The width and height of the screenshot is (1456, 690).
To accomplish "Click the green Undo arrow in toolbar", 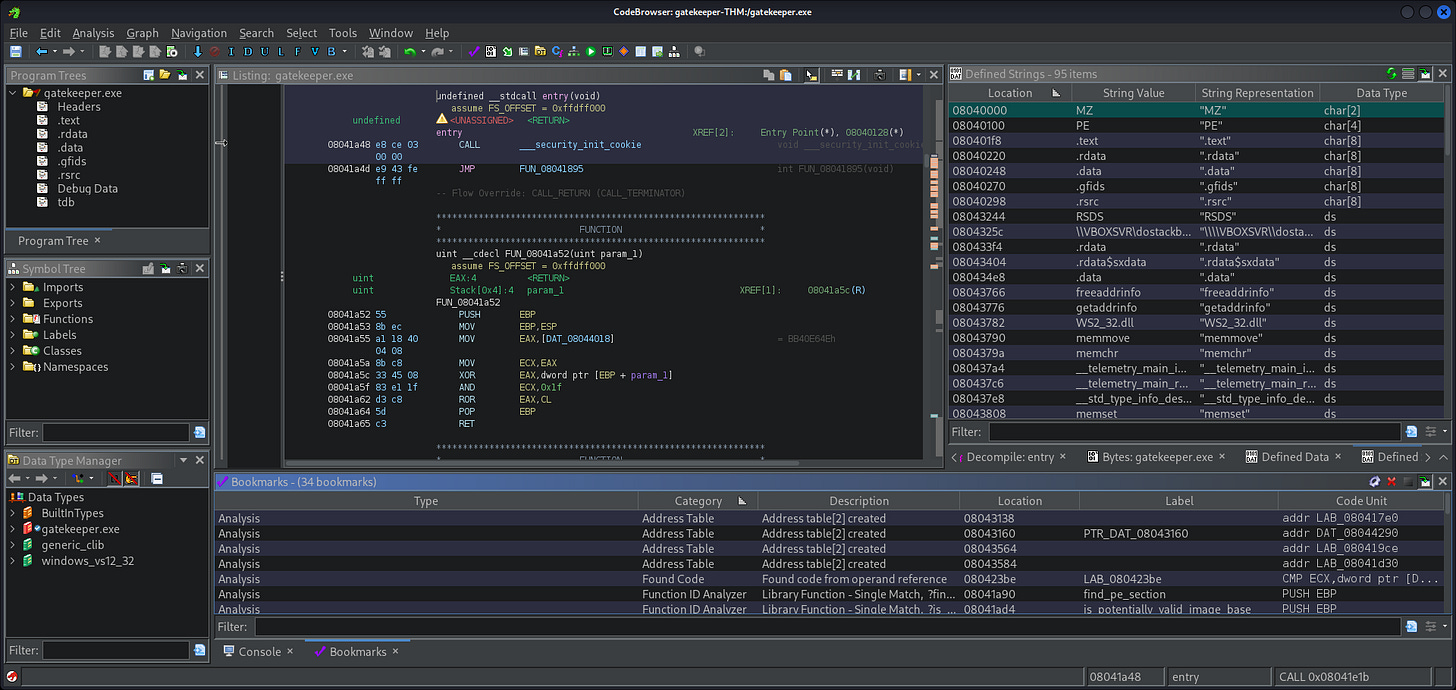I will point(409,51).
